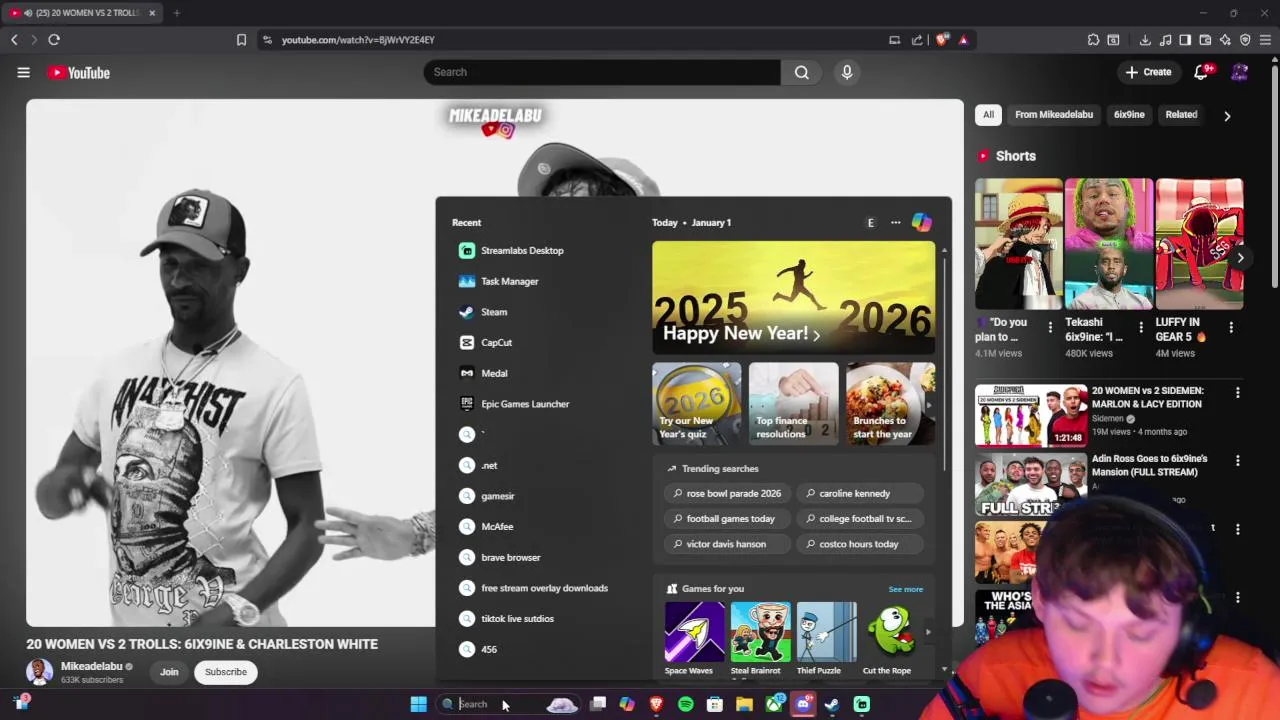Select the 'Related' filter chip
1280x720 pixels.
1181,114
